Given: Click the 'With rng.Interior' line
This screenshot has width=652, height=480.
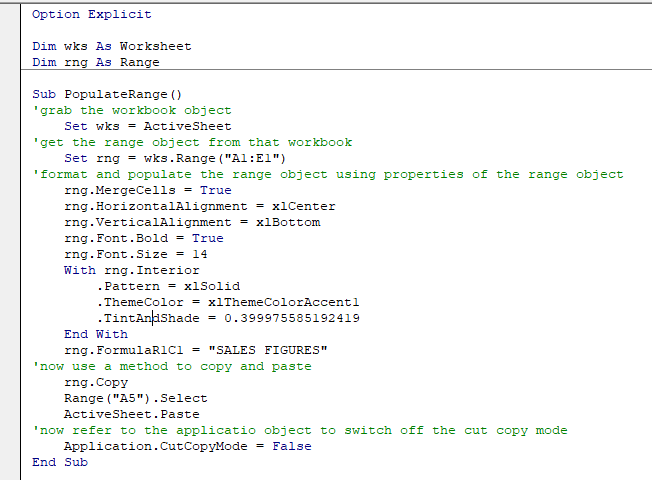Looking at the screenshot, I should pyautogui.click(x=131, y=270).
